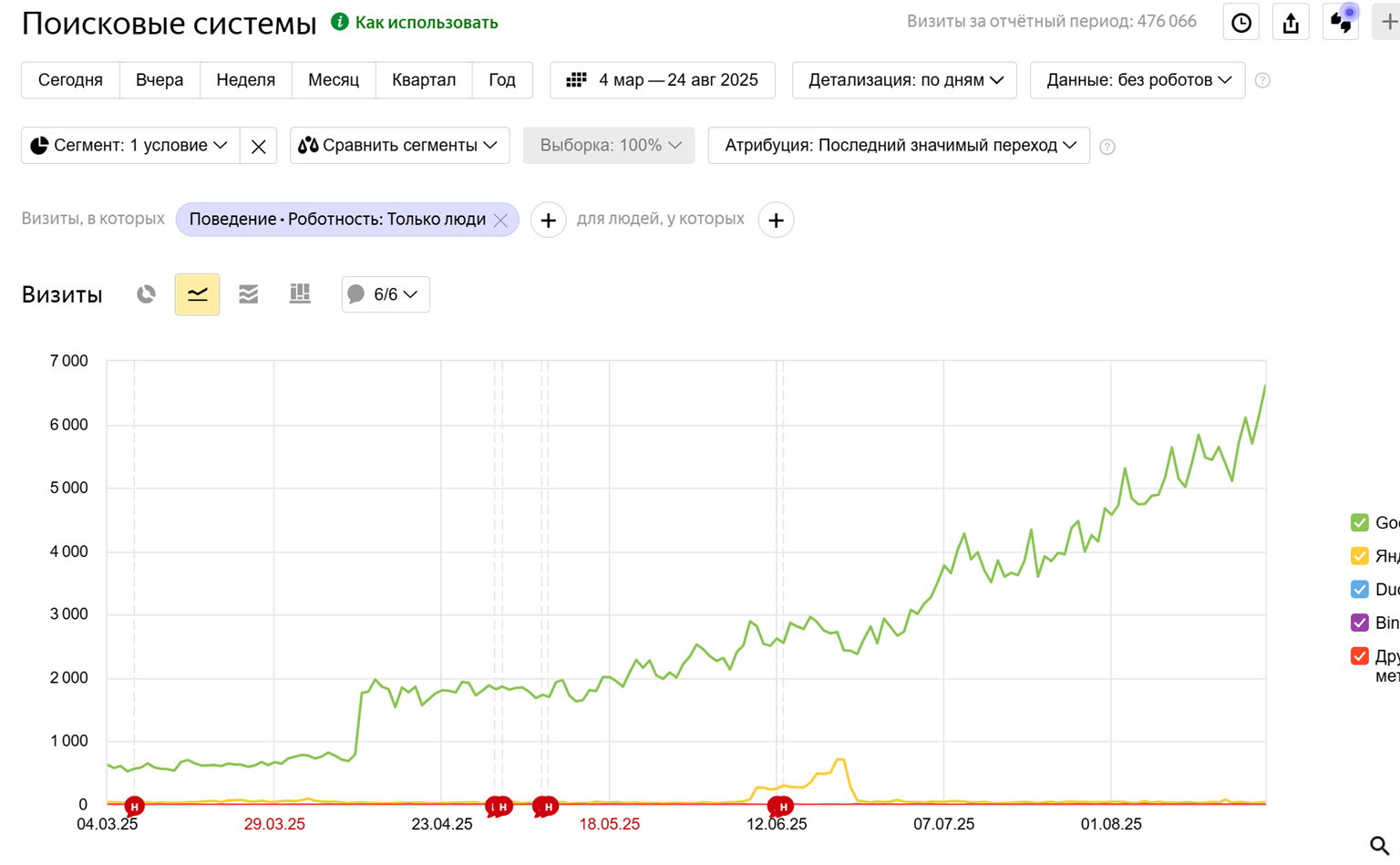Screen dimensions: 1400x865
Task: Select the column chart view icon
Action: click(300, 294)
